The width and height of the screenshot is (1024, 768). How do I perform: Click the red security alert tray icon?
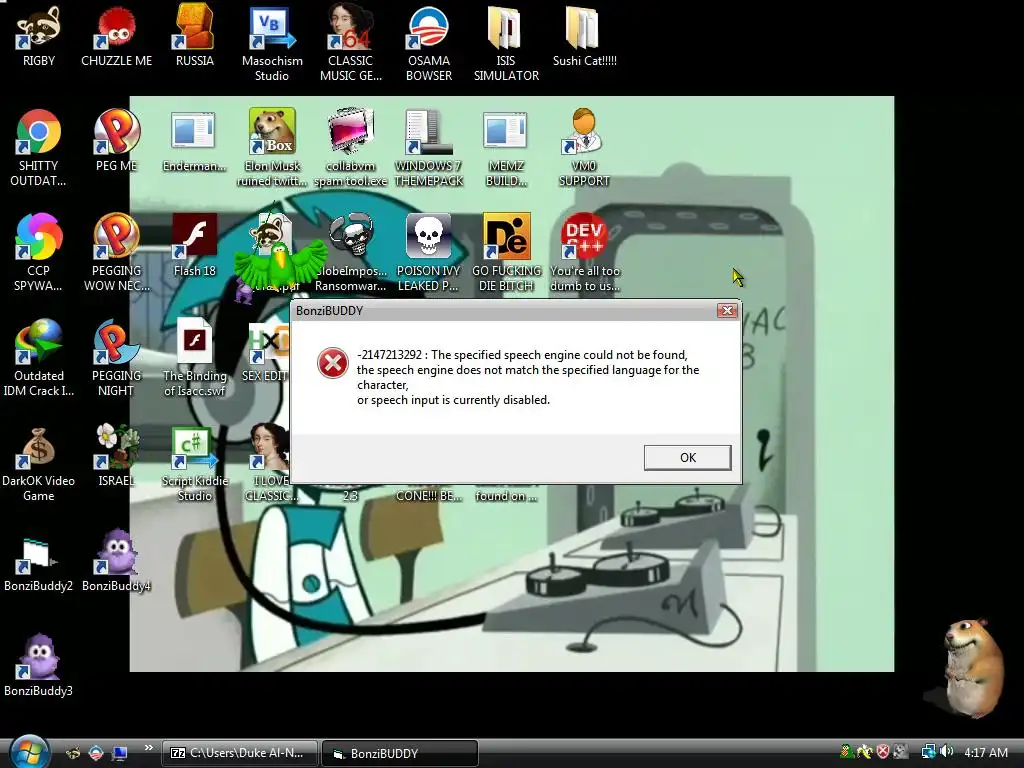click(x=883, y=752)
